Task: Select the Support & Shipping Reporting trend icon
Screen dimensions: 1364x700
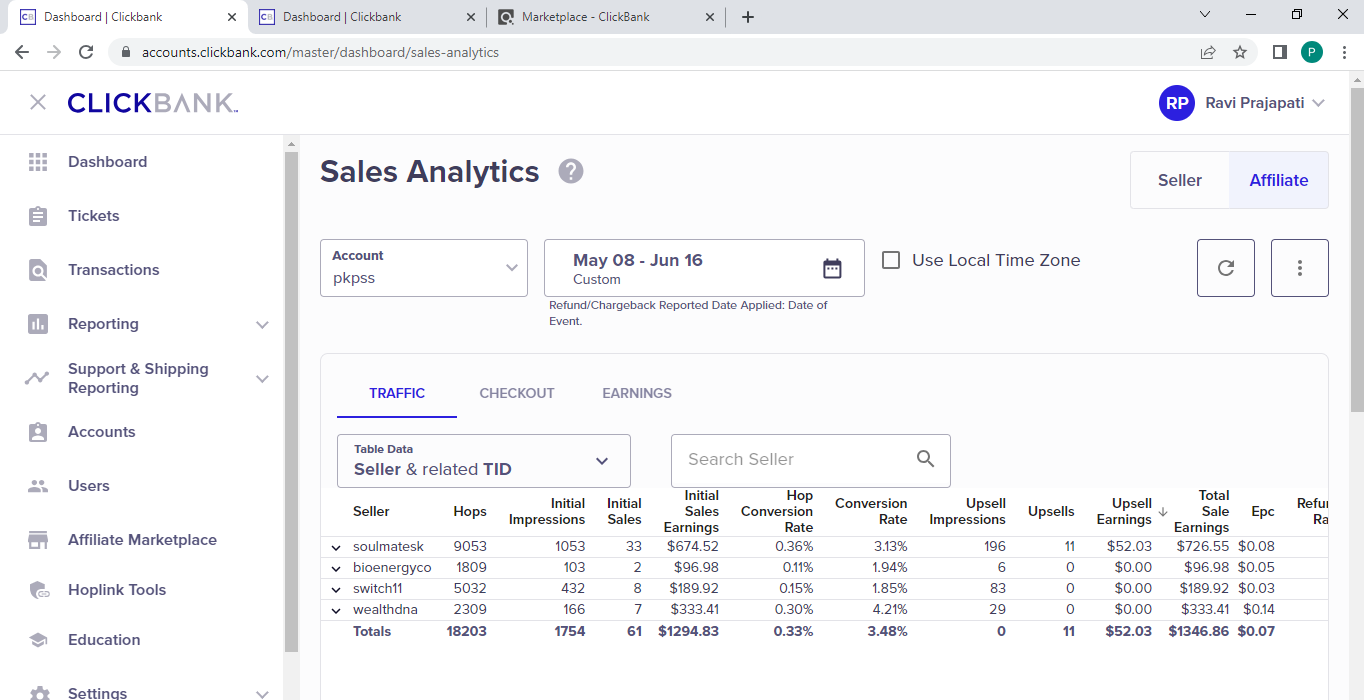Action: 37,378
